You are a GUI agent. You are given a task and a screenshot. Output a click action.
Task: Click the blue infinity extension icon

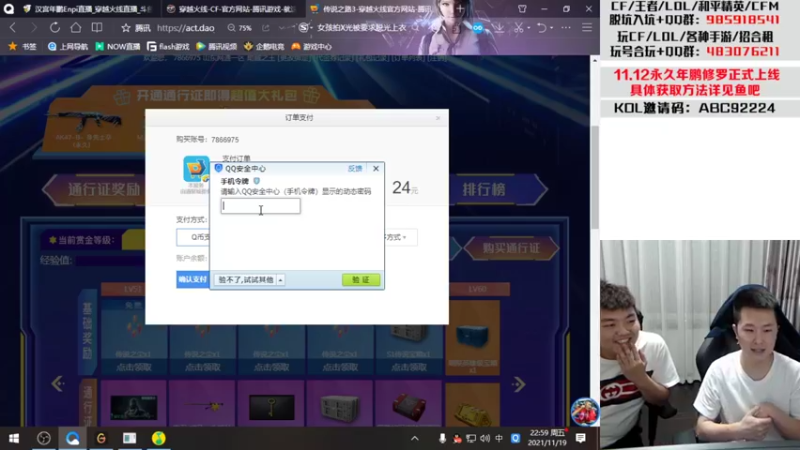coord(478,28)
